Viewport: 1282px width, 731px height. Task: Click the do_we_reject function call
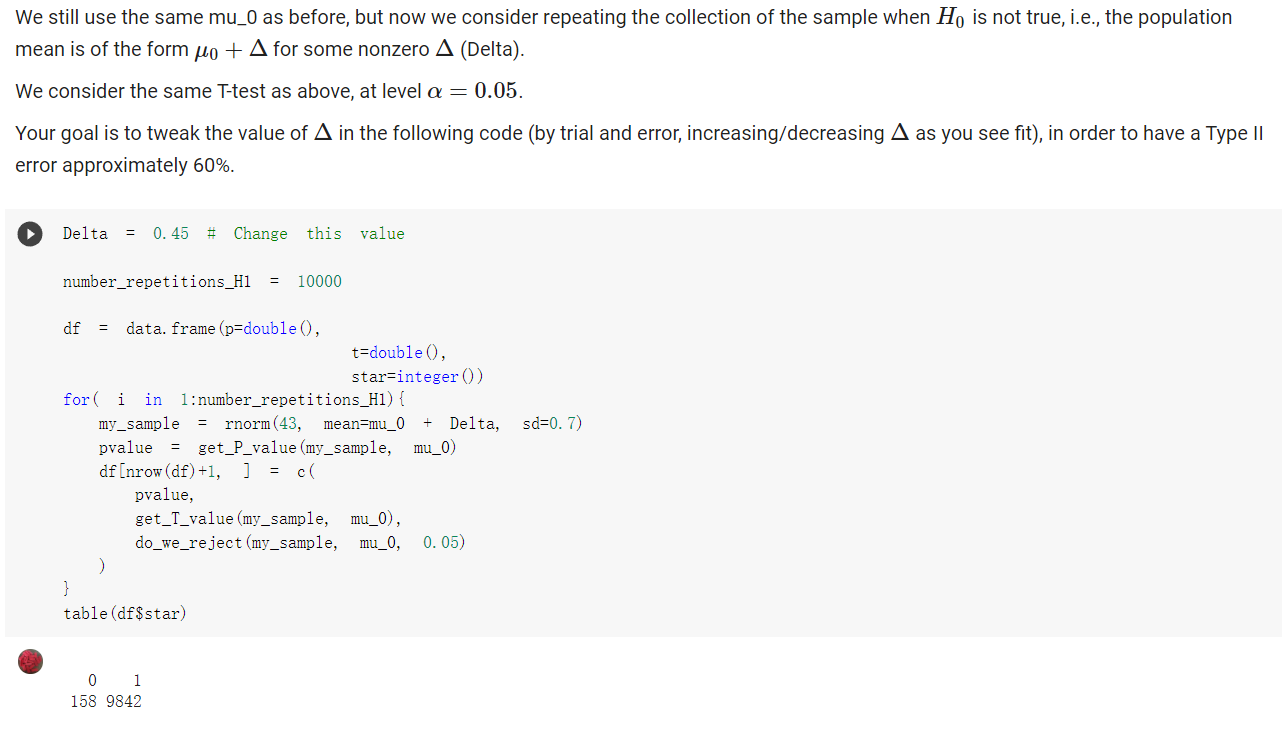point(300,543)
